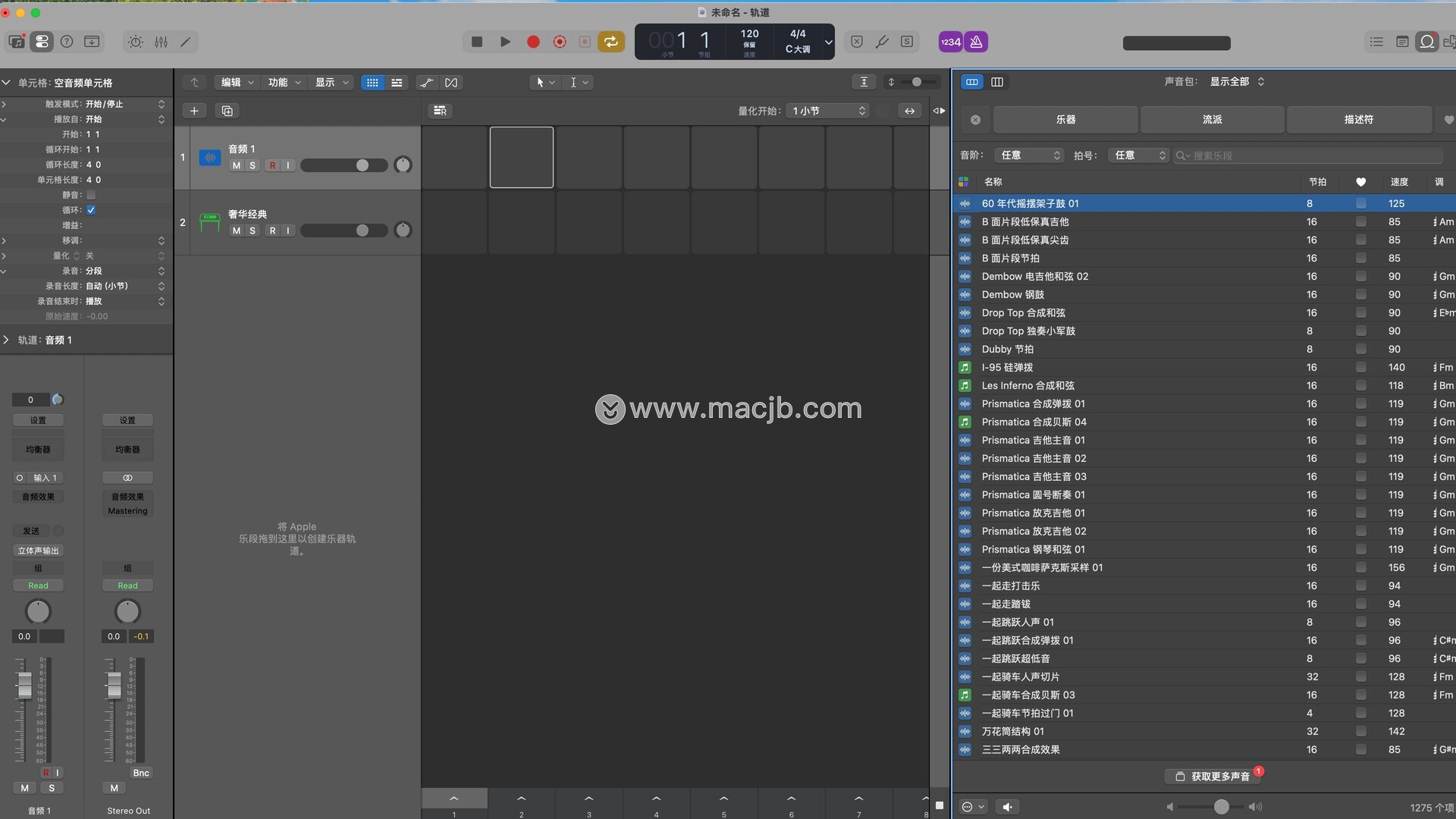Image resolution: width=1456 pixels, height=819 pixels.
Task: Click the duplicate track icon
Action: [227, 111]
